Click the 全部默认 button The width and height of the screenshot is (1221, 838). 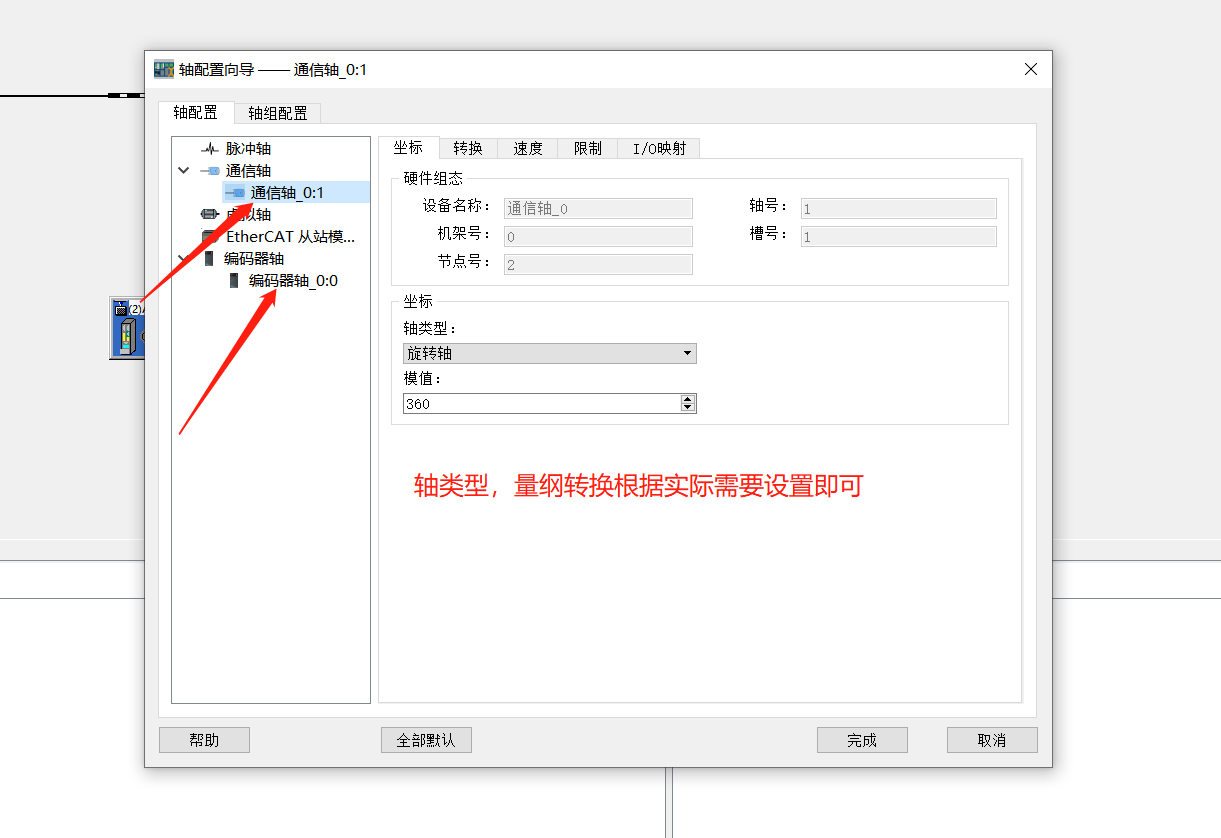(426, 740)
